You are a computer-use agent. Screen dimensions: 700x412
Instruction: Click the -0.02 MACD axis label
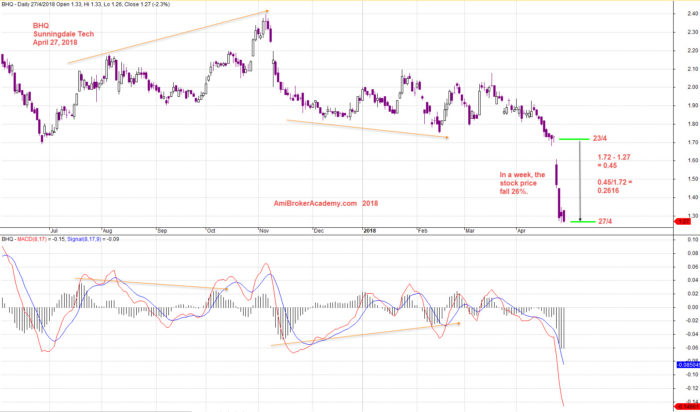692,321
